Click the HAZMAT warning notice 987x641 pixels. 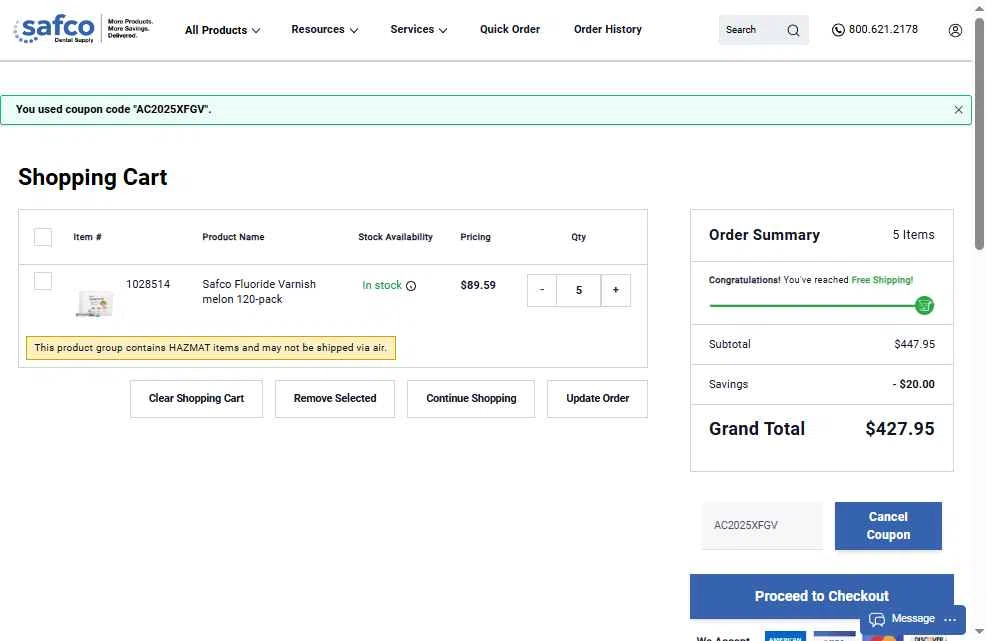point(211,348)
